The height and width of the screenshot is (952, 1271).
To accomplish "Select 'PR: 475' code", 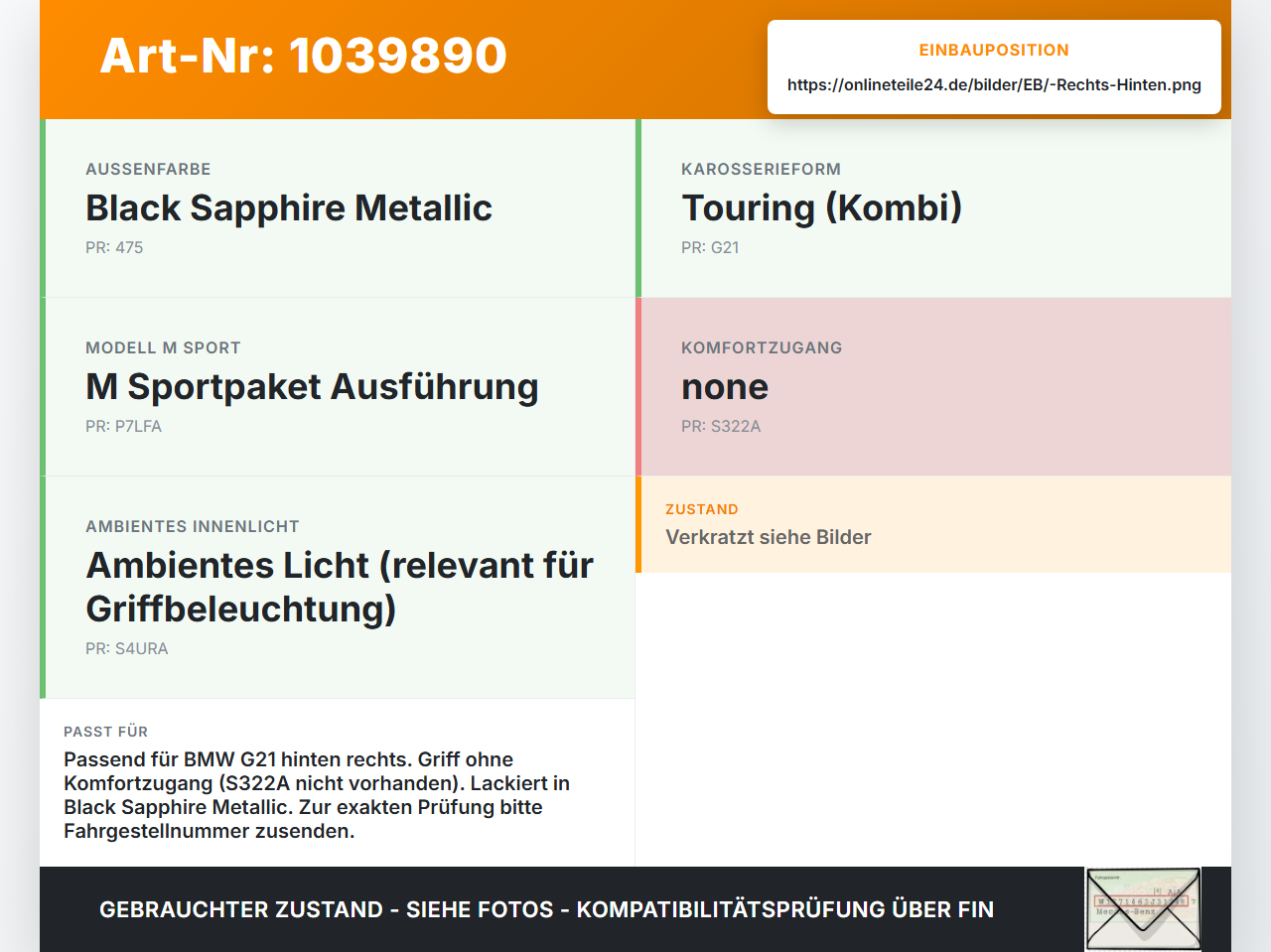I will click(114, 247).
